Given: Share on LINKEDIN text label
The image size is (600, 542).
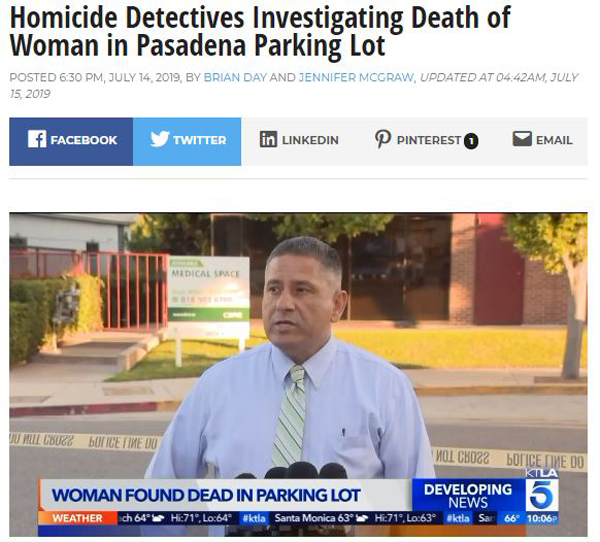Looking at the screenshot, I should click(310, 140).
